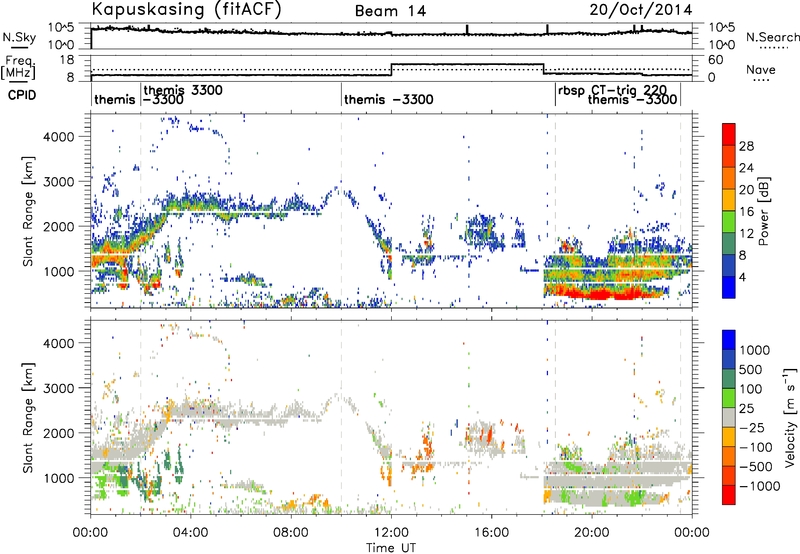Click the 'Power [dB]' colorbar label
This screenshot has height=554, width=800.
[764, 211]
